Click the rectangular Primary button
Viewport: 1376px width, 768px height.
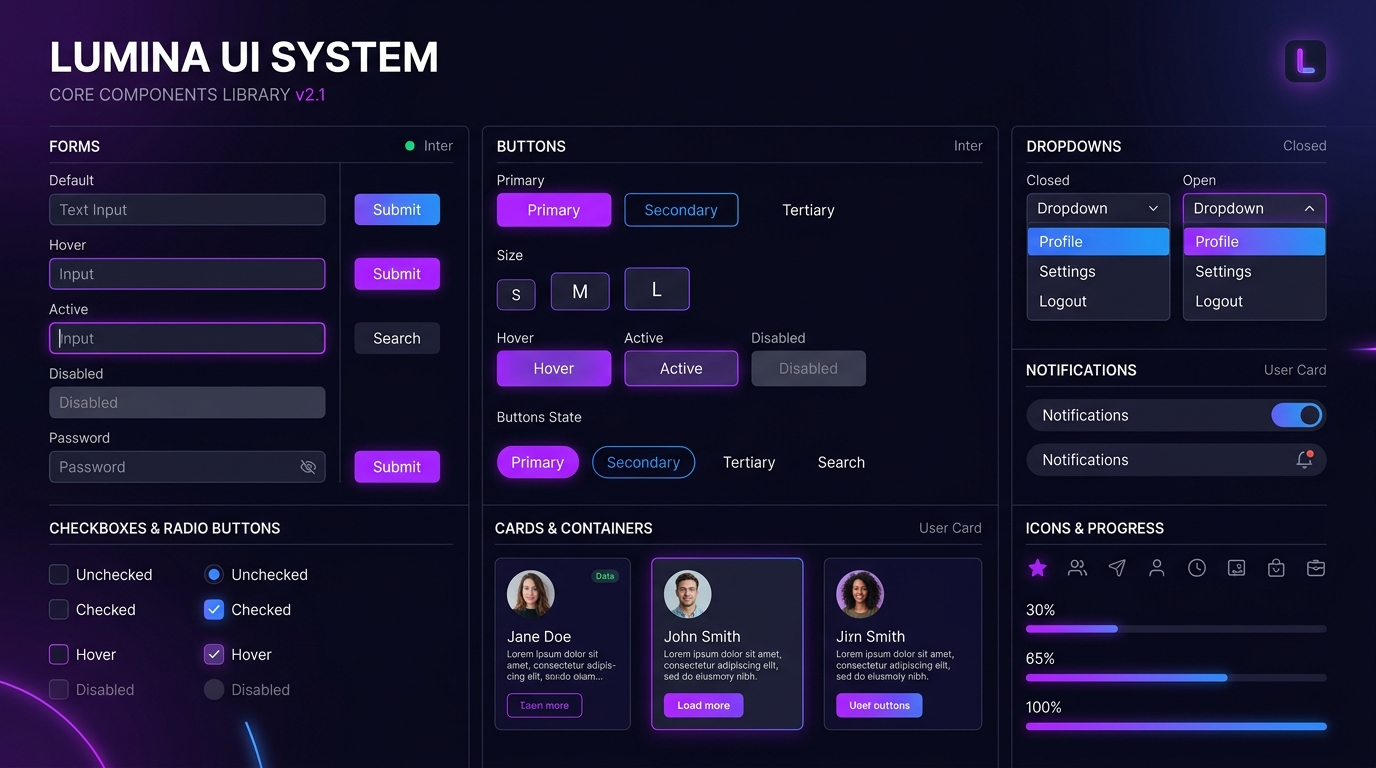click(x=554, y=210)
